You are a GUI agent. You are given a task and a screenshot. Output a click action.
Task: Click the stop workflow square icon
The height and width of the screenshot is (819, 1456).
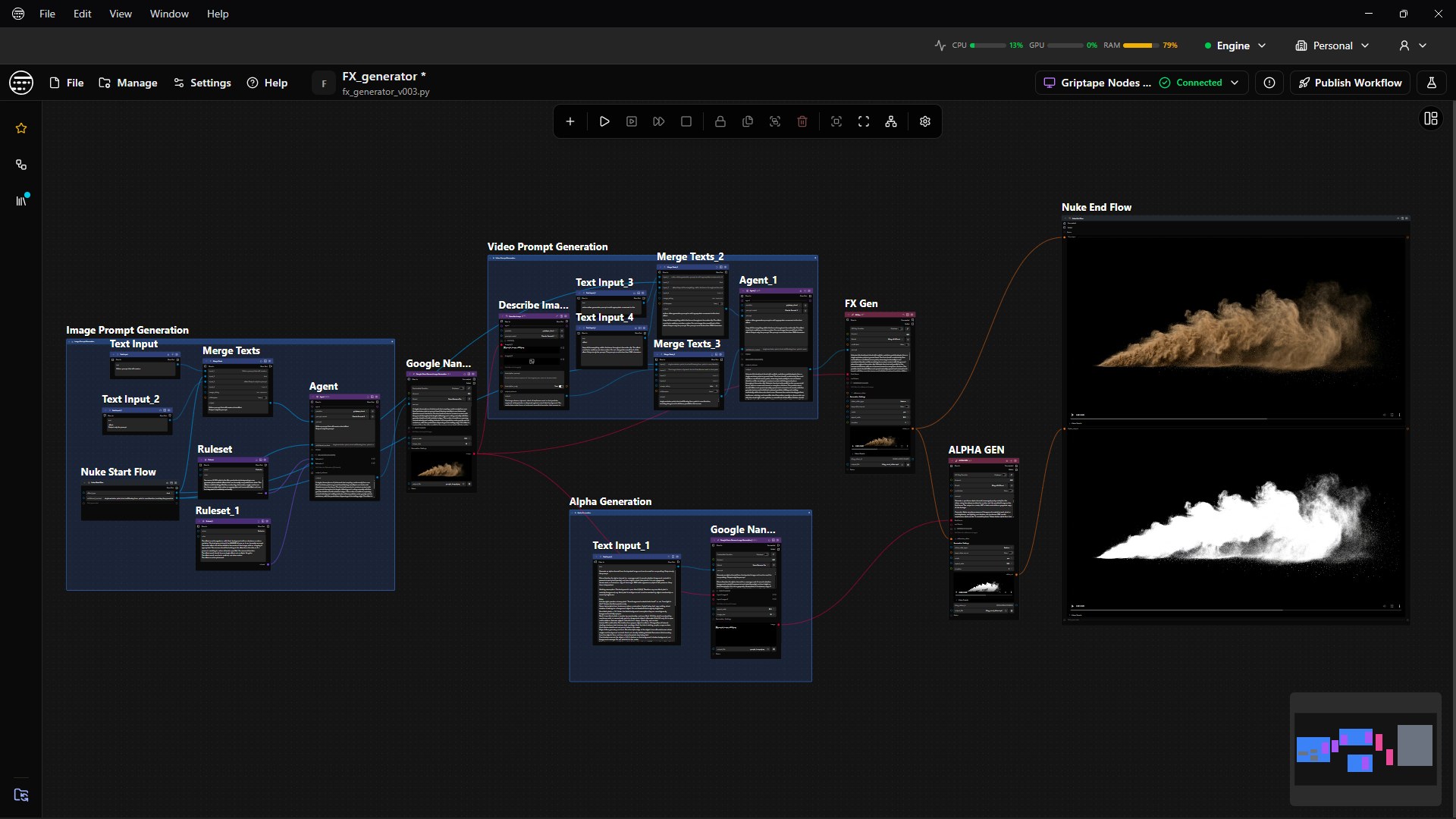[x=686, y=121]
